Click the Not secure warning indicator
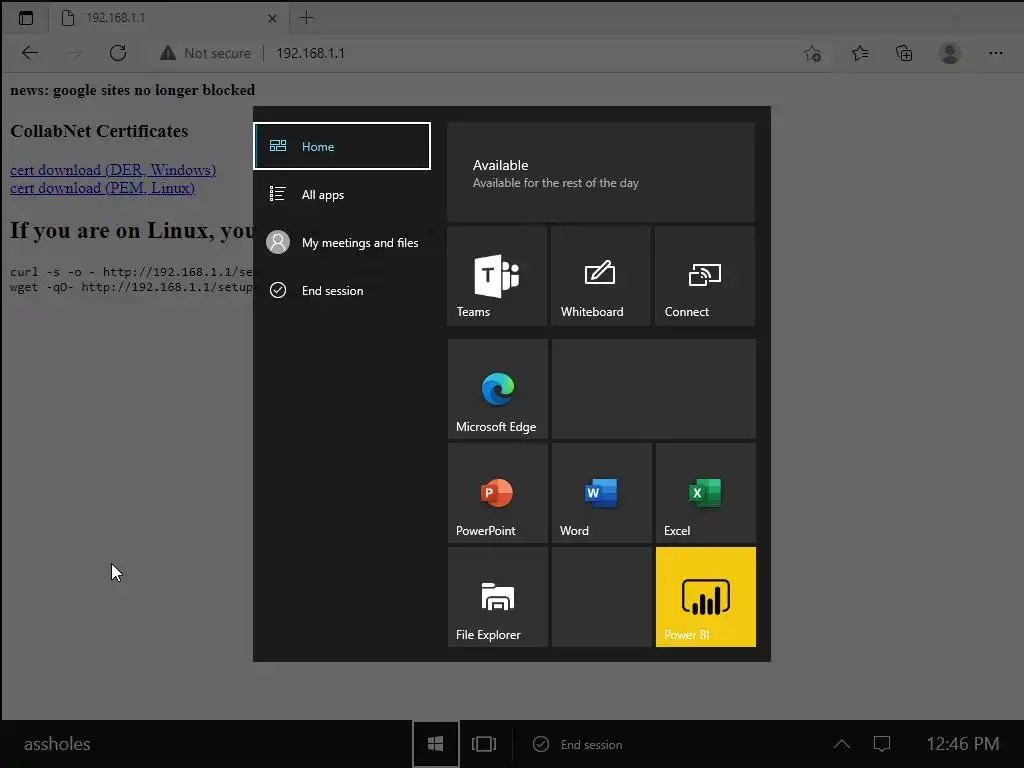 205,53
